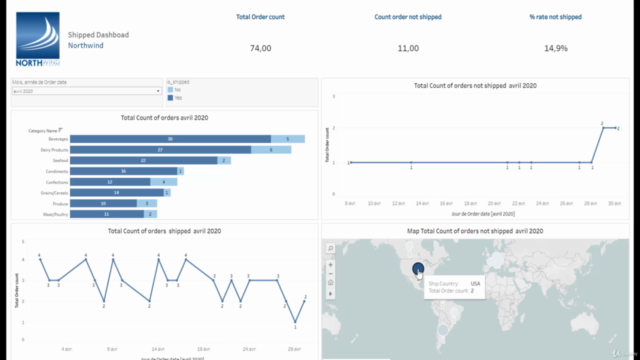Click the 'Confections' category label

click(x=57, y=182)
